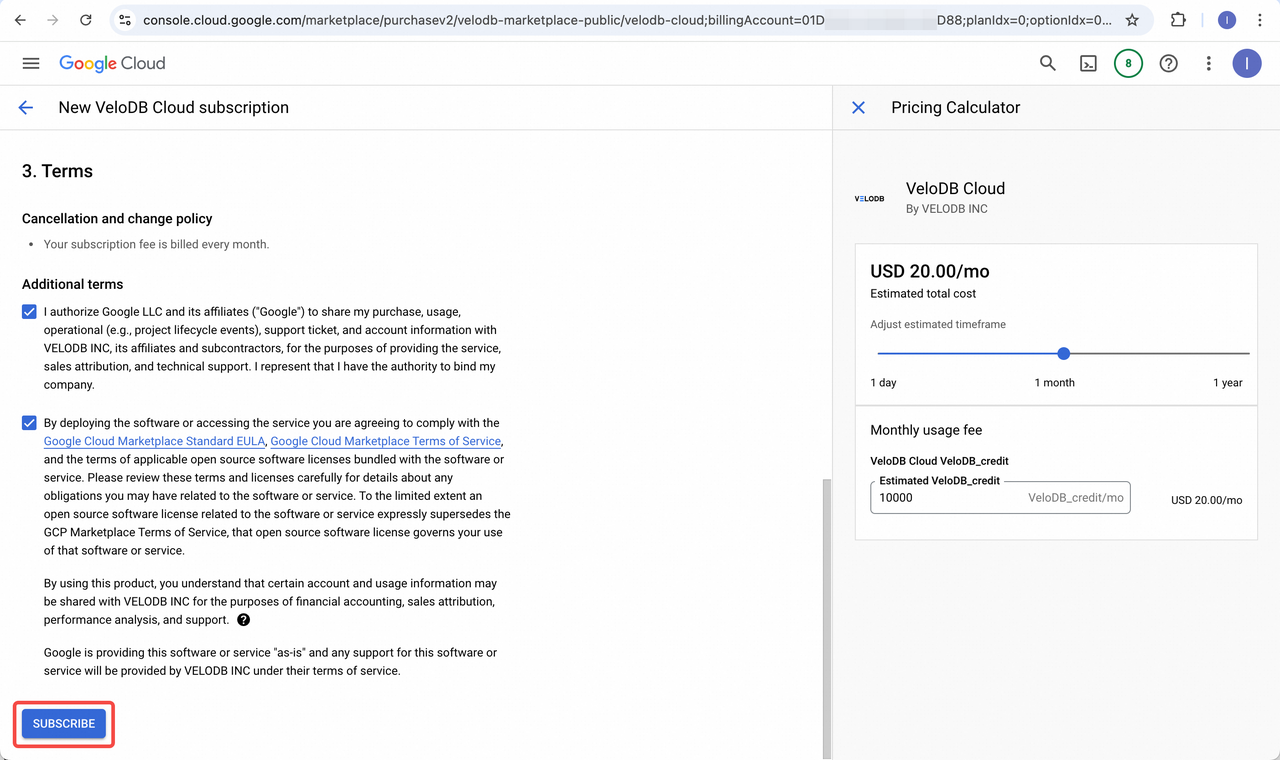Open the Help icon in the console toolbar

click(1168, 63)
